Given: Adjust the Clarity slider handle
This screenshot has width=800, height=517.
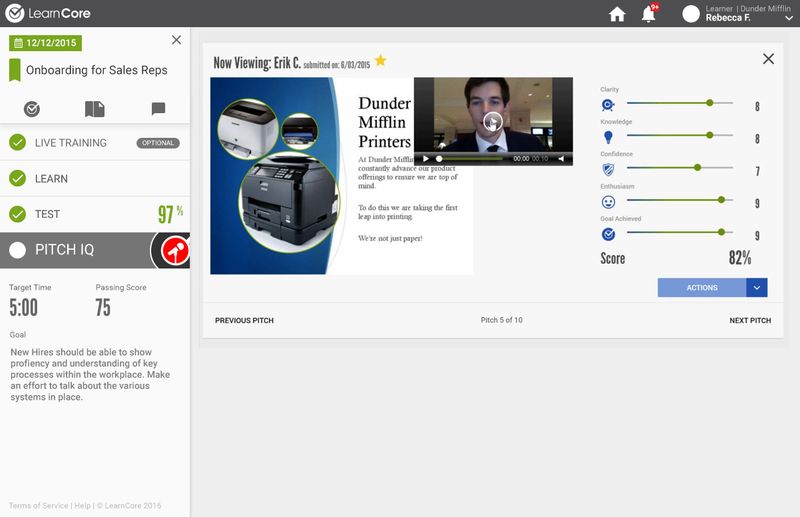Looking at the screenshot, I should [x=710, y=103].
